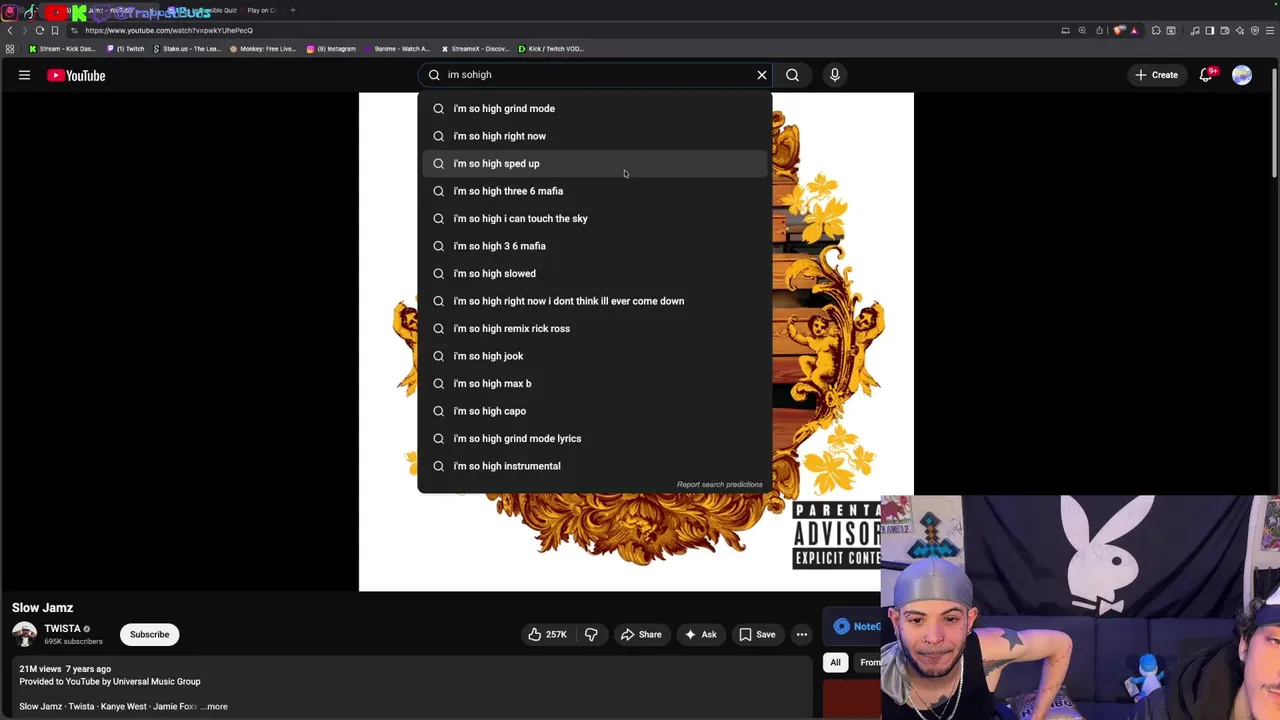Open the TWISTA channel name link
The height and width of the screenshot is (720, 1280).
62,629
